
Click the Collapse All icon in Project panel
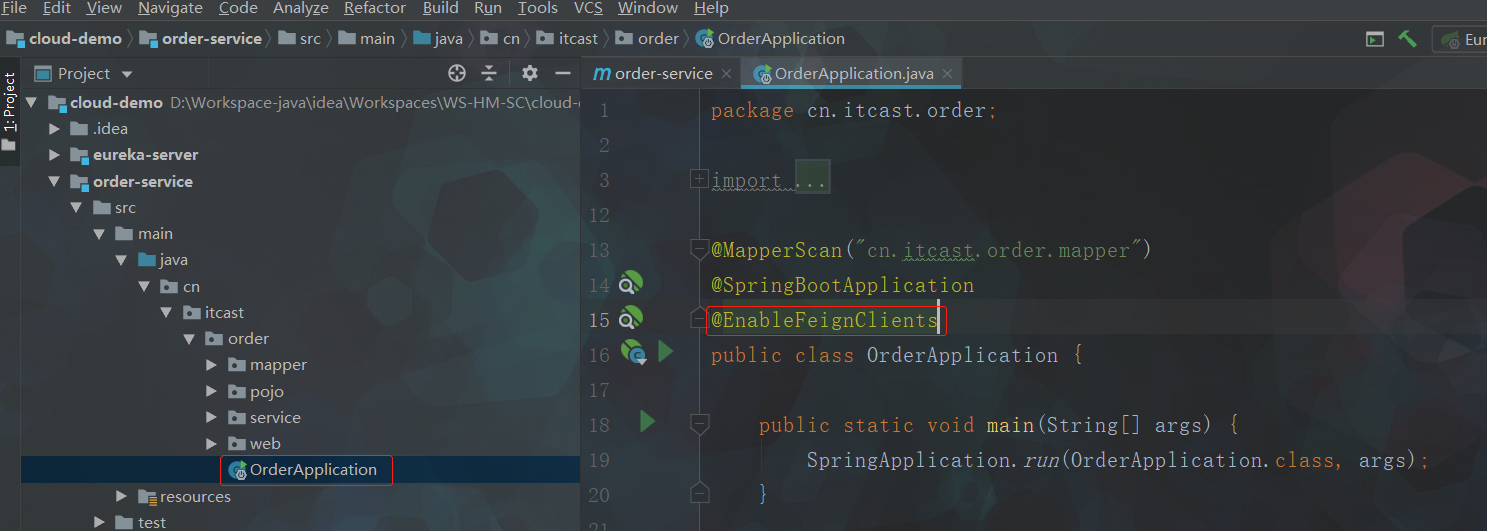tap(489, 73)
